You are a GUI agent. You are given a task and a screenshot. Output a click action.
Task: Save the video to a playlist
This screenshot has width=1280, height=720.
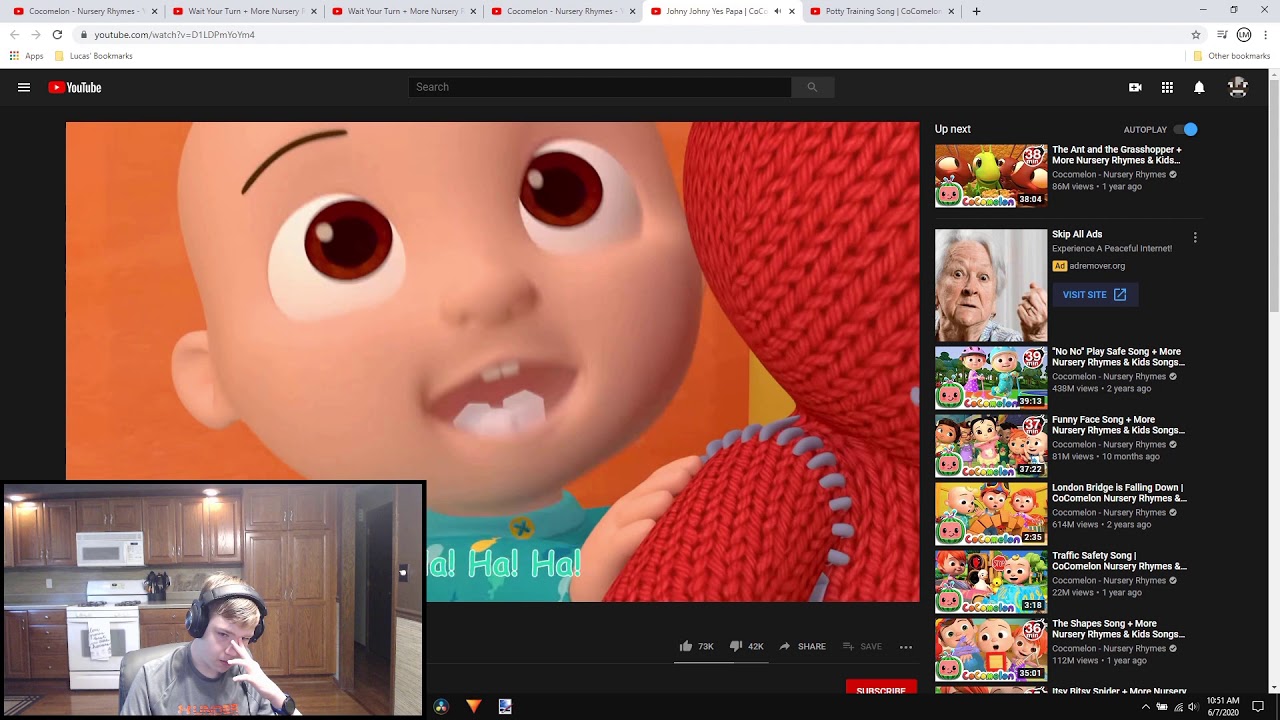(x=862, y=646)
